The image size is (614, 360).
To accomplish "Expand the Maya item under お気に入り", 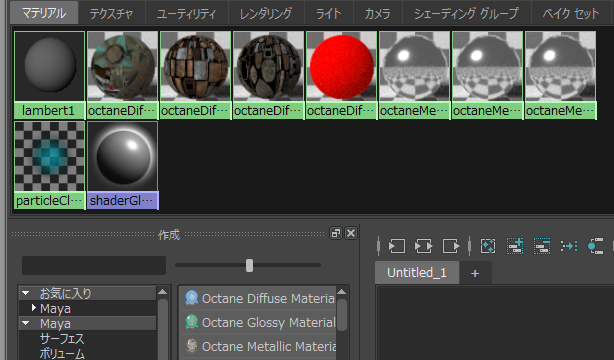I will [34, 308].
